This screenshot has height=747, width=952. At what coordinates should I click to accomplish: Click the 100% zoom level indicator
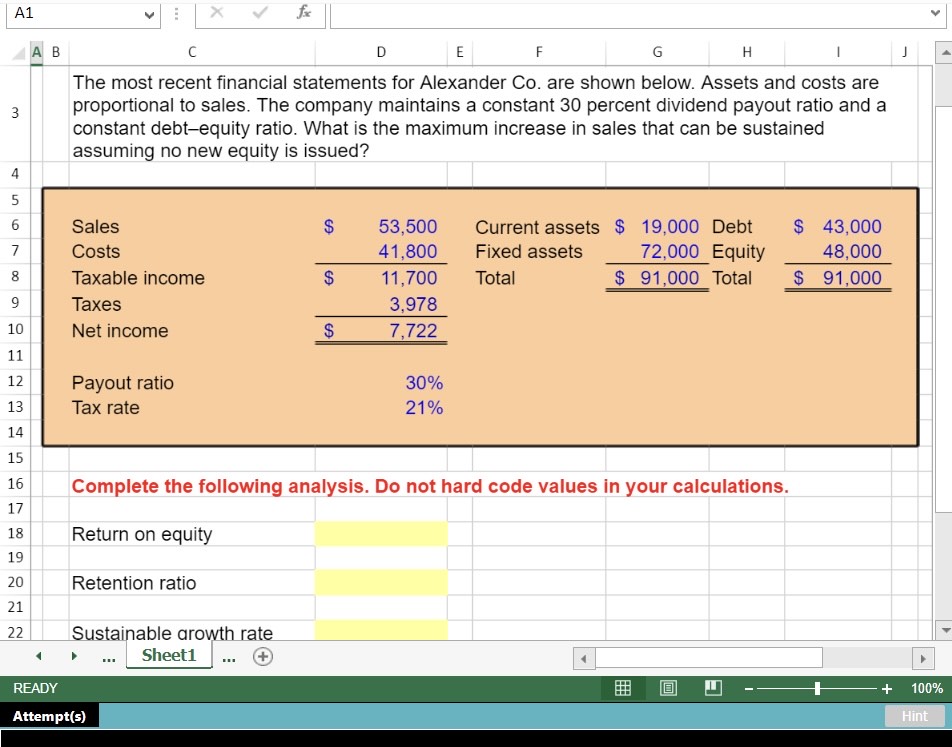pyautogui.click(x=925, y=688)
